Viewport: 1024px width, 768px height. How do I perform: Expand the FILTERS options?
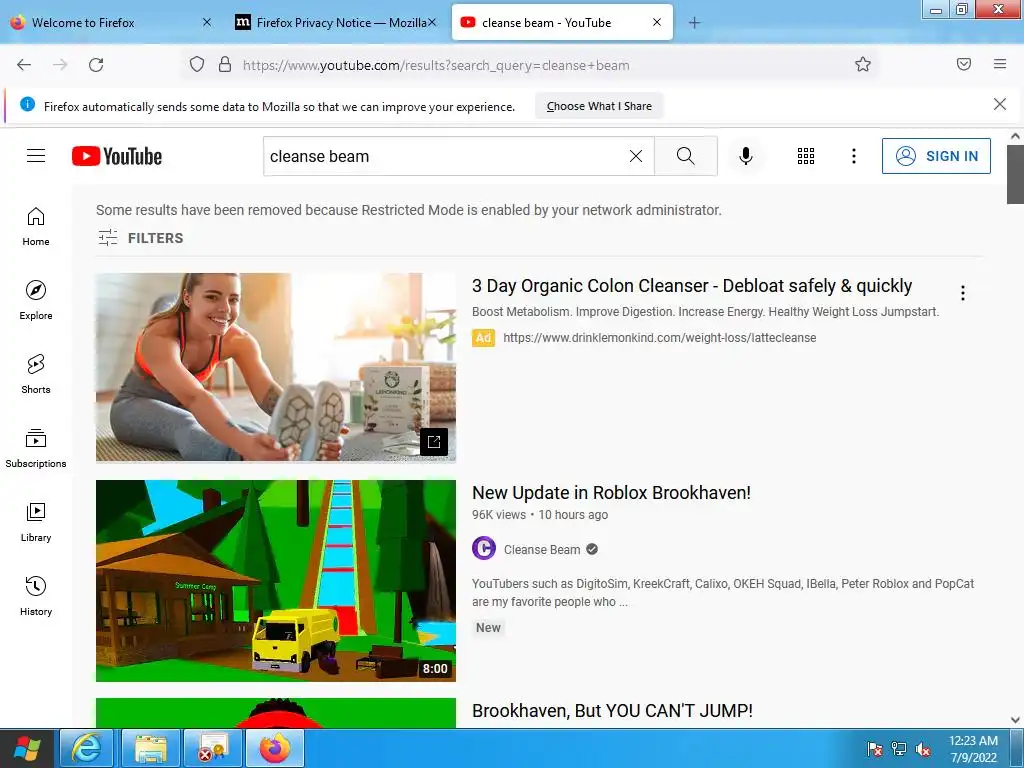click(x=140, y=238)
